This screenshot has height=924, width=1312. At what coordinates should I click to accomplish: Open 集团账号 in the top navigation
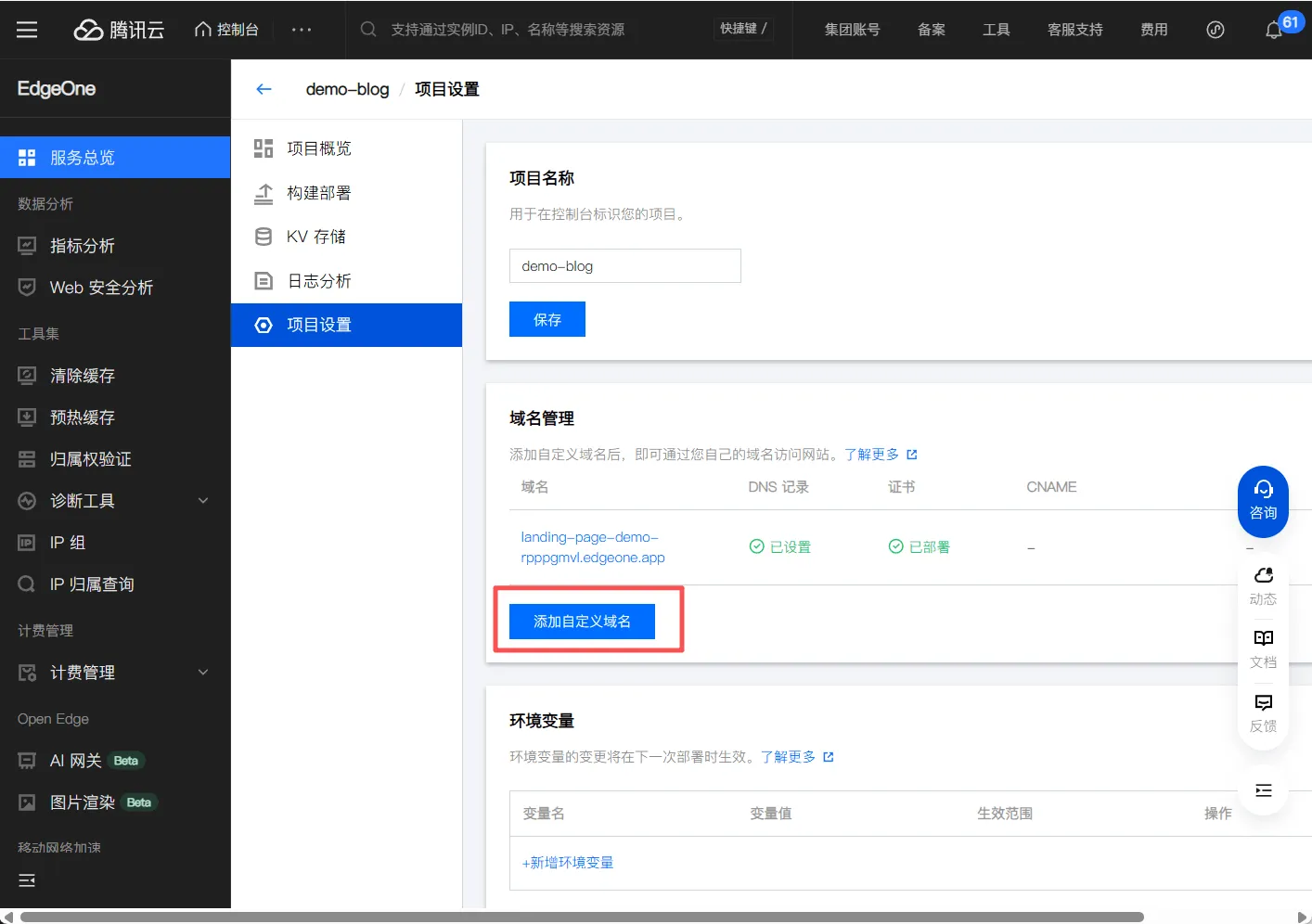(852, 30)
